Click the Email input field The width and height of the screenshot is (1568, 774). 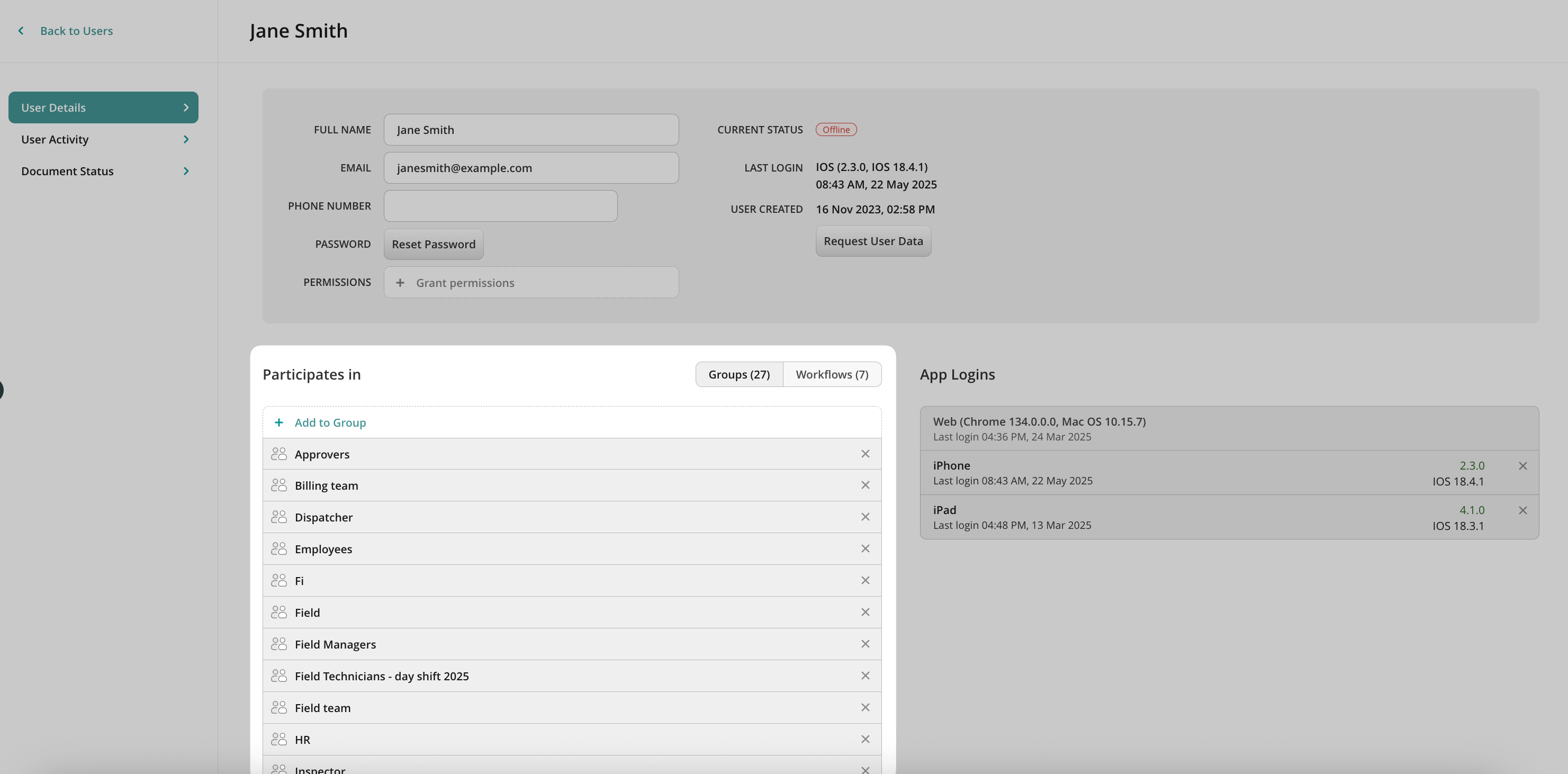(x=531, y=168)
